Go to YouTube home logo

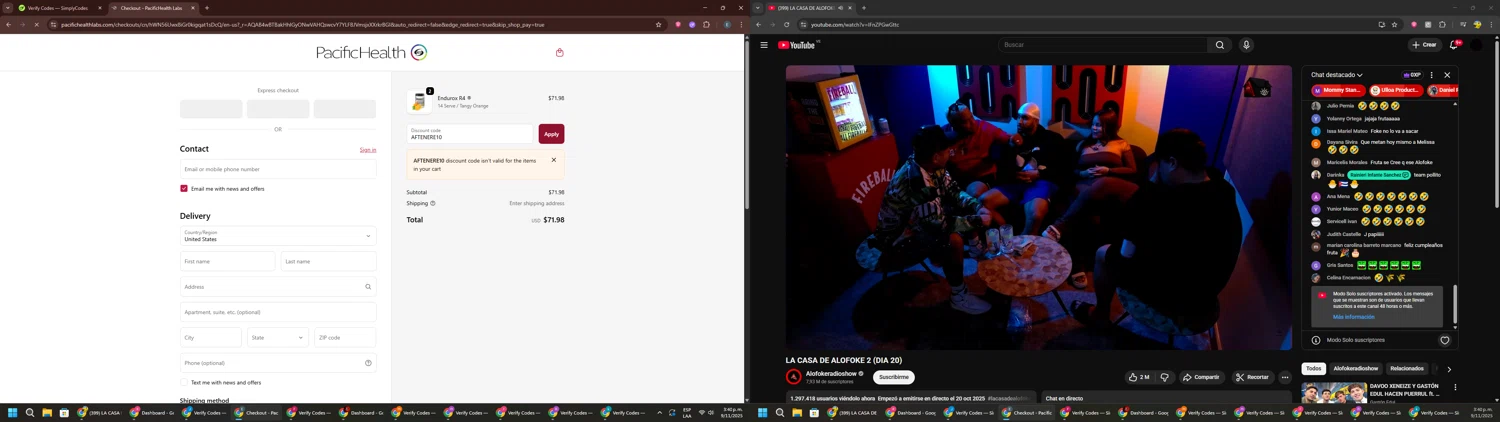(798, 45)
